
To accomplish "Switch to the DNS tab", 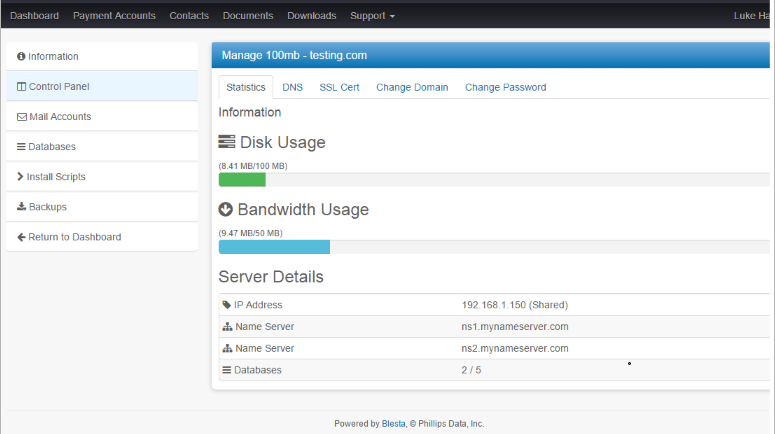I will point(292,87).
